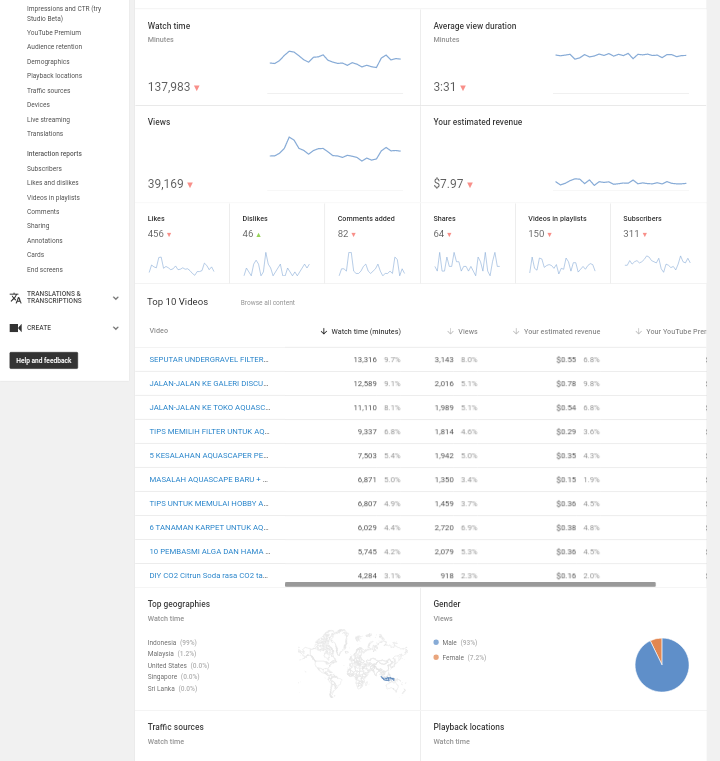Click sort arrow beside Your YouTube Premium column
This screenshot has width=720, height=761.
click(638, 331)
